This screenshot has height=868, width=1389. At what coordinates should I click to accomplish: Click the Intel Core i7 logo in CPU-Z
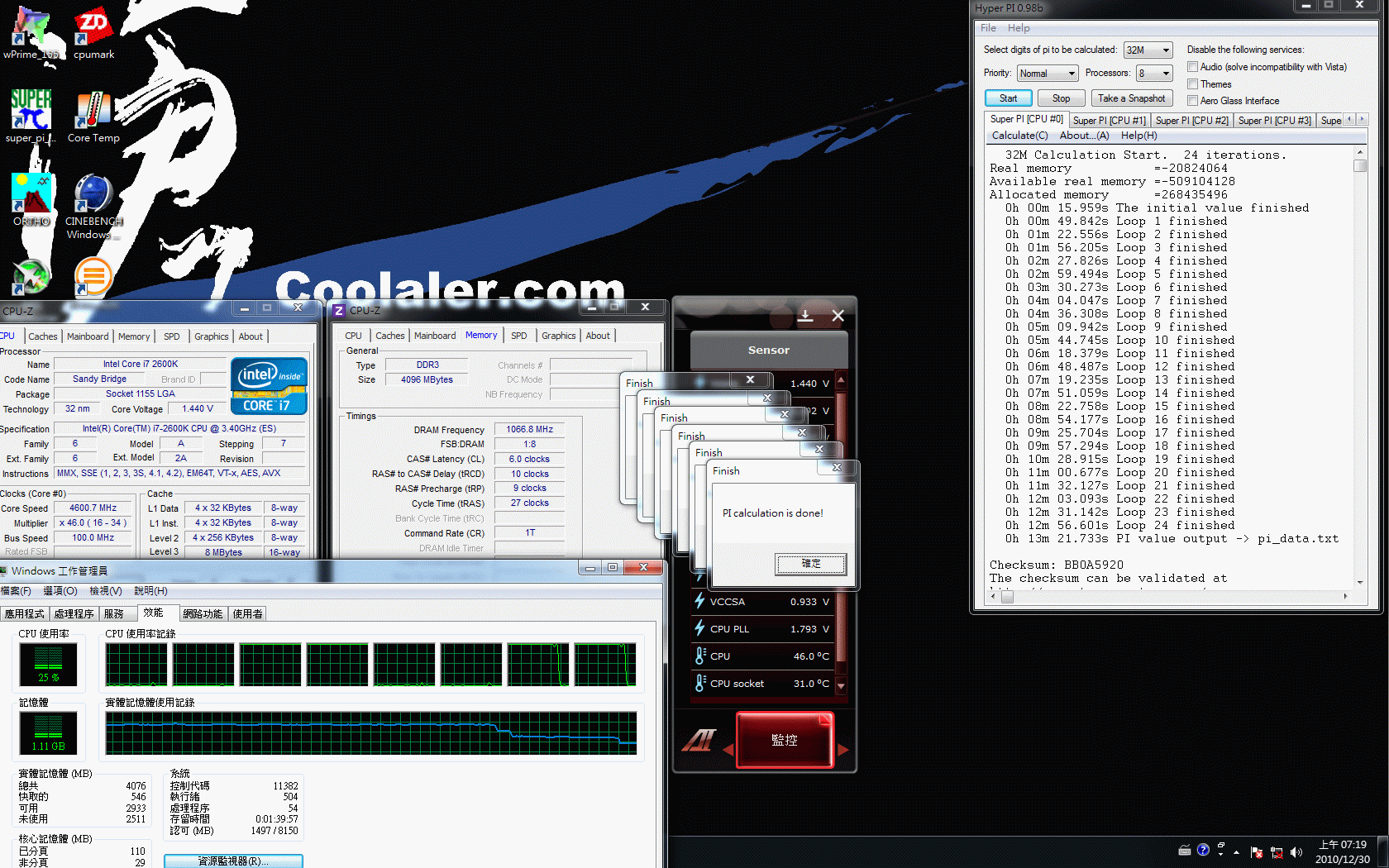point(269,386)
